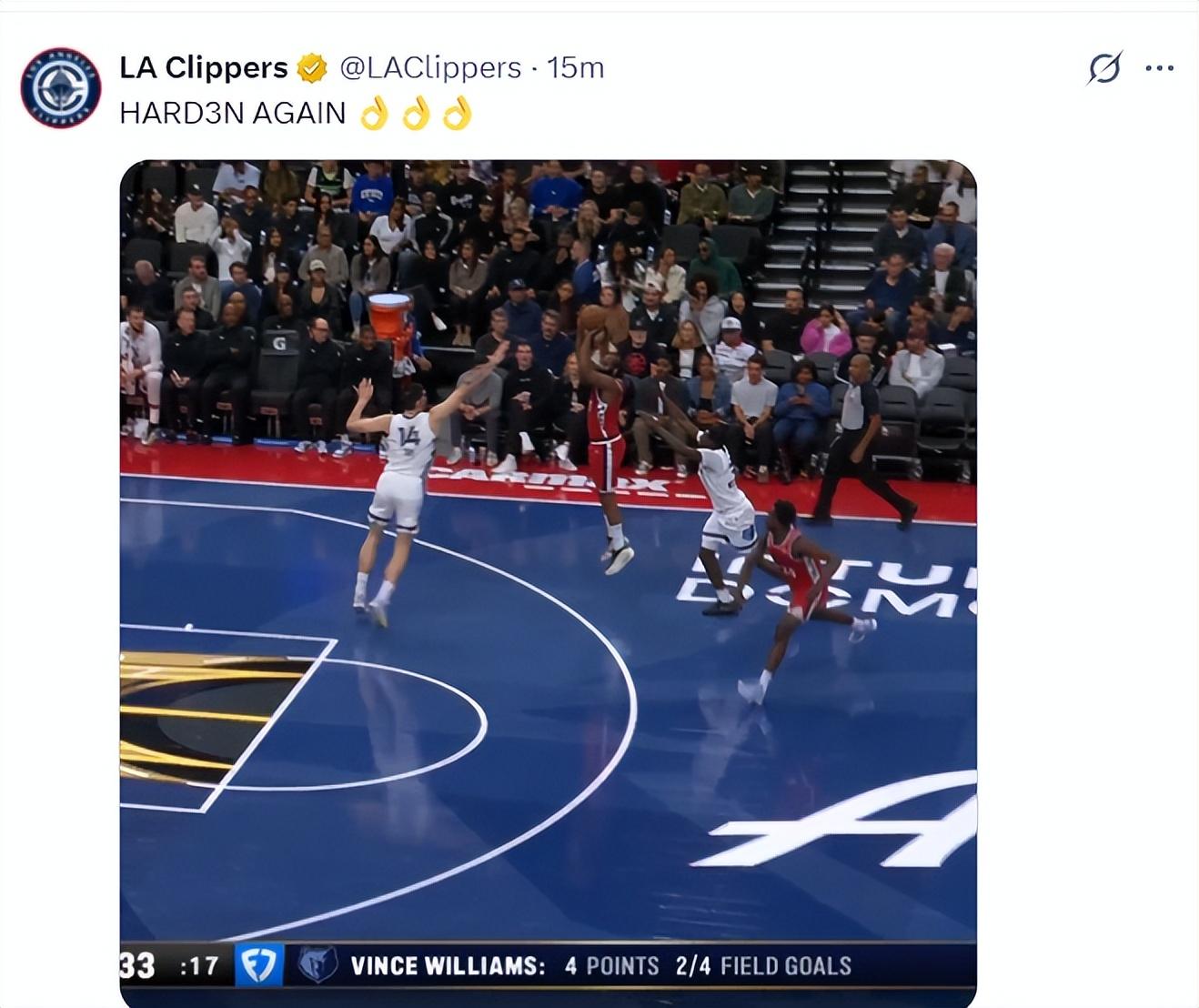Click the LA Clippers display name
The height and width of the screenshot is (1008, 1199).
click(204, 67)
